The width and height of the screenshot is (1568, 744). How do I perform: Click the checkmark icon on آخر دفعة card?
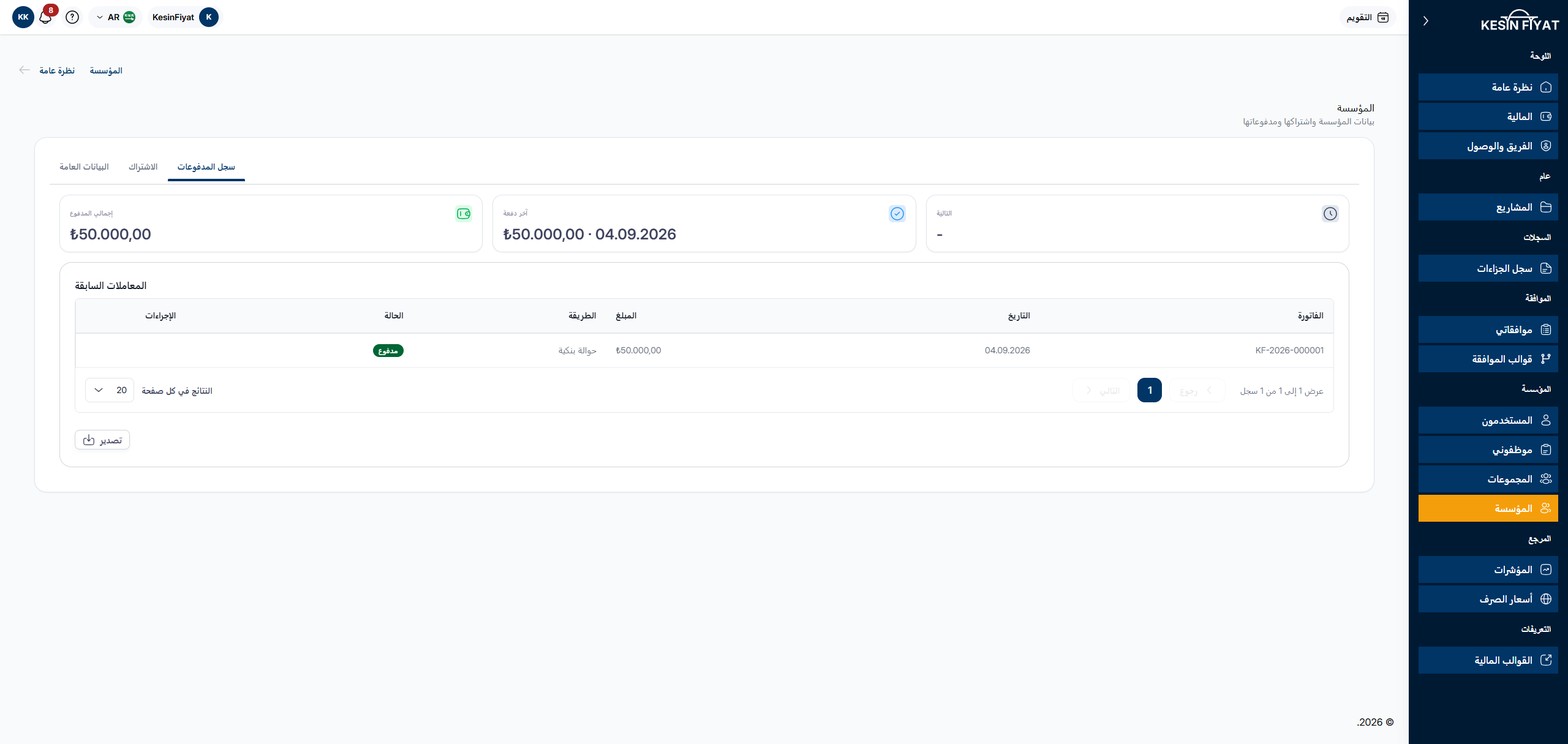tap(897, 213)
